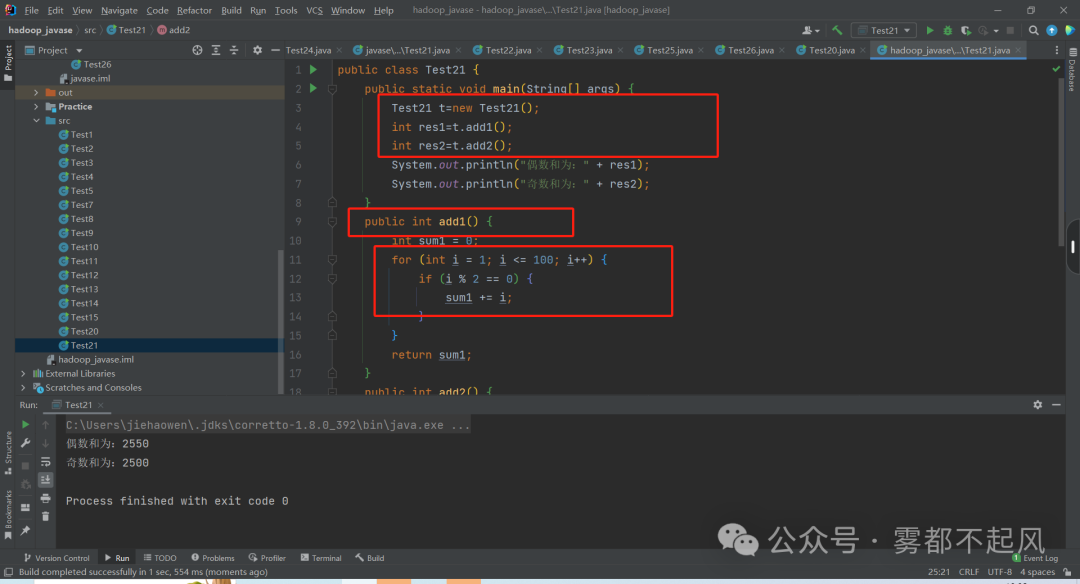Click UTF-8 encoding in status bar
Image resolution: width=1080 pixels, height=584 pixels.
tap(999, 572)
